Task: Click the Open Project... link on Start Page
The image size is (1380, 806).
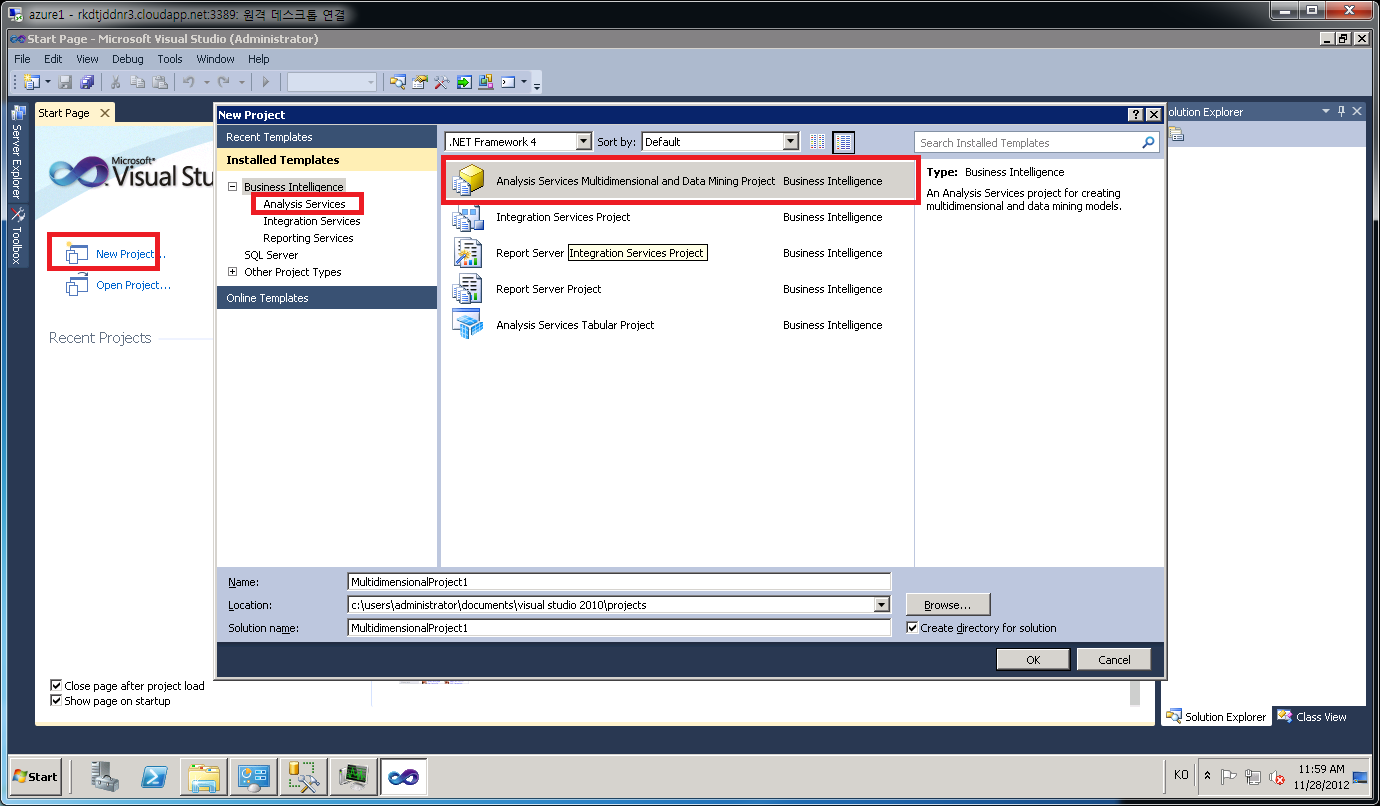Action: tap(133, 285)
